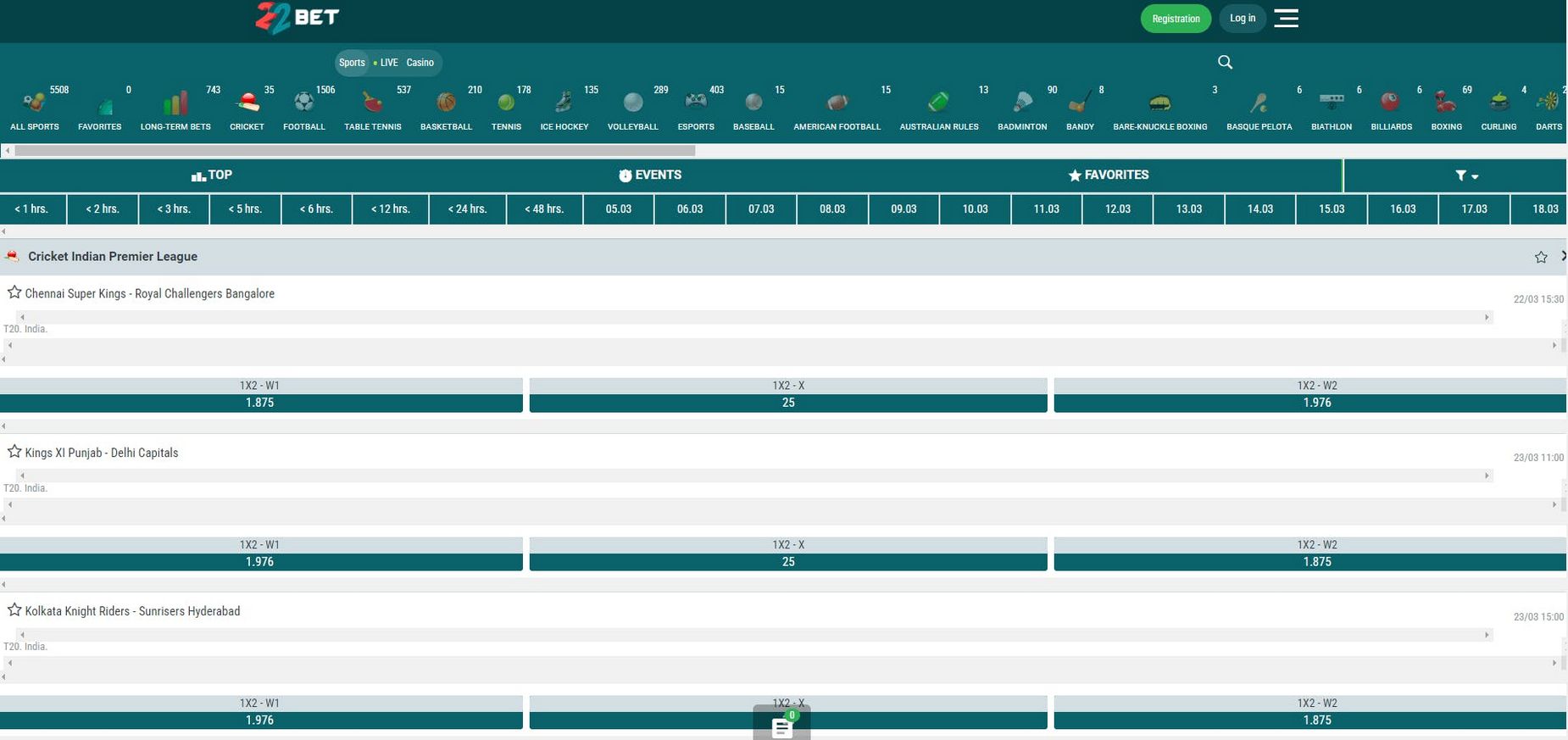Click the search magnifier icon

click(1225, 62)
